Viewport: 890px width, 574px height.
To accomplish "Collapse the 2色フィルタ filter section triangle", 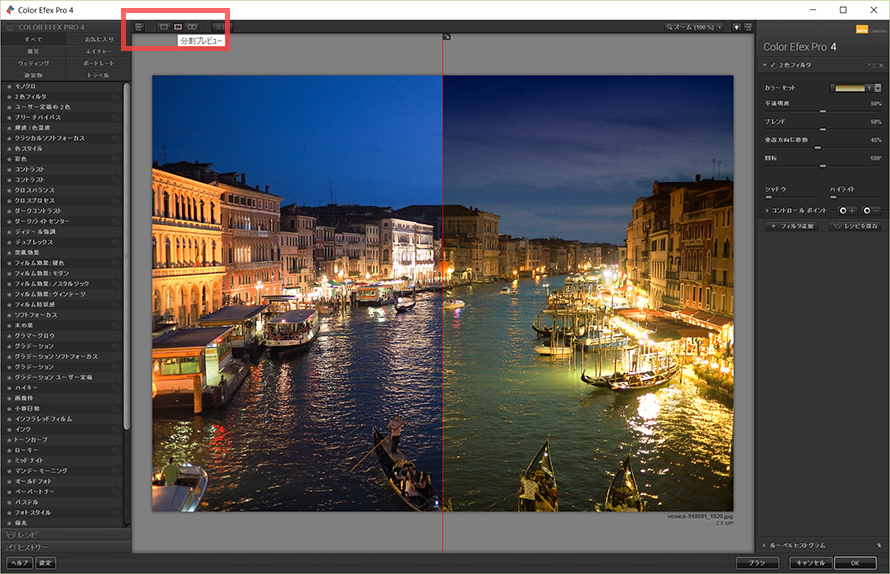I will pos(765,65).
